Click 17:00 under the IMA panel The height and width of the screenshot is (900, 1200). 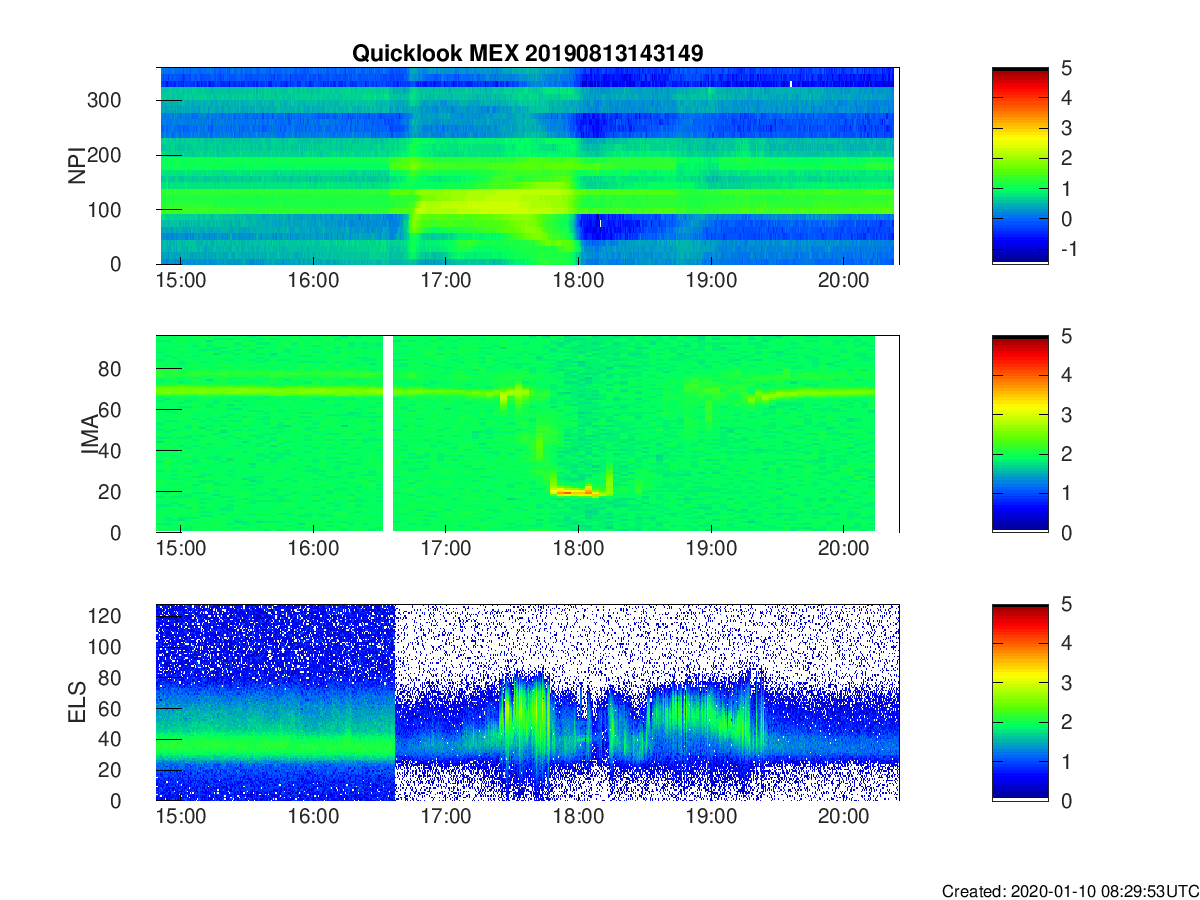pyautogui.click(x=446, y=550)
